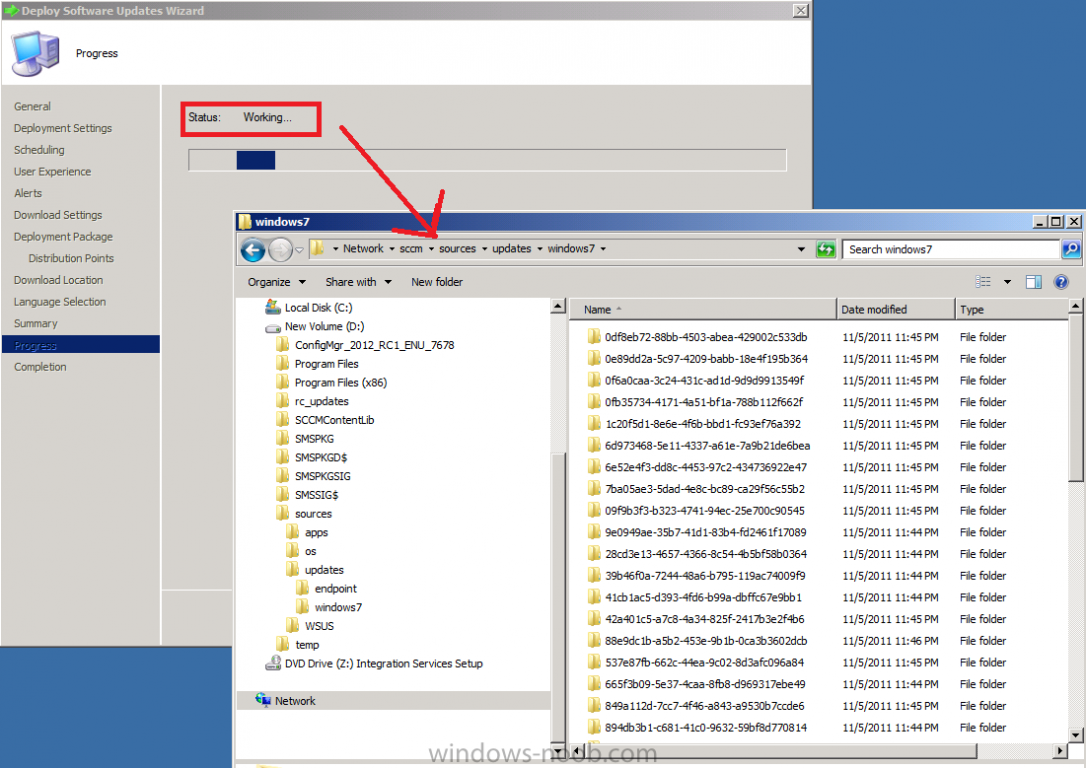Click folder icon of 28cd3e13-4657-4366-8c54-4b5bf58b0364
The width and height of the screenshot is (1086, 768).
point(594,554)
